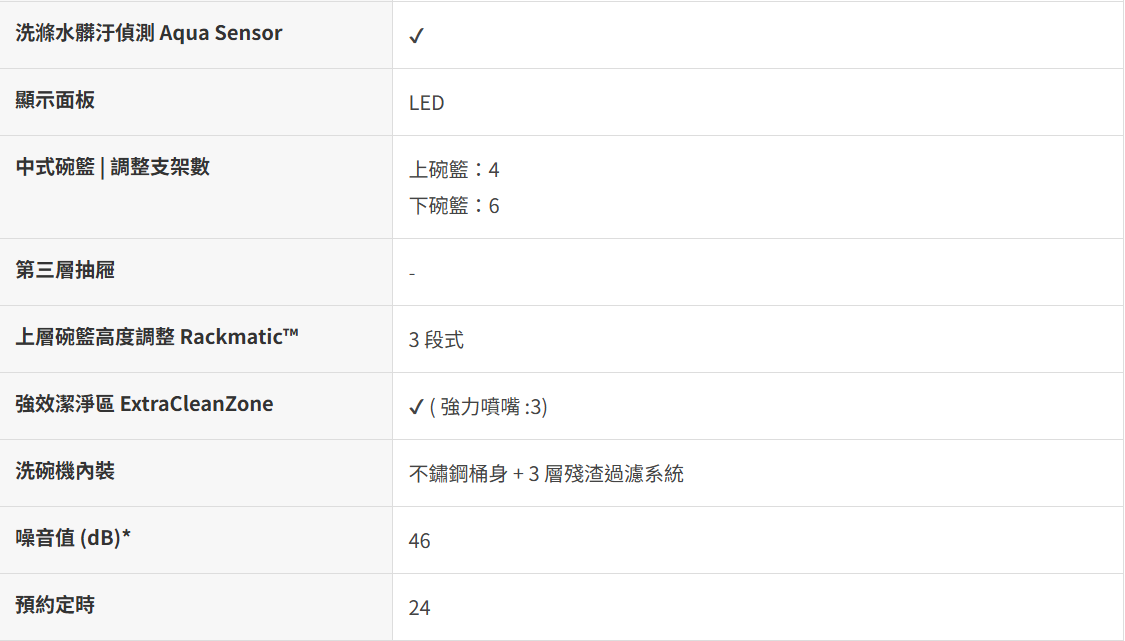Click the 預約定時 row label
1125x641 pixels.
(55, 605)
